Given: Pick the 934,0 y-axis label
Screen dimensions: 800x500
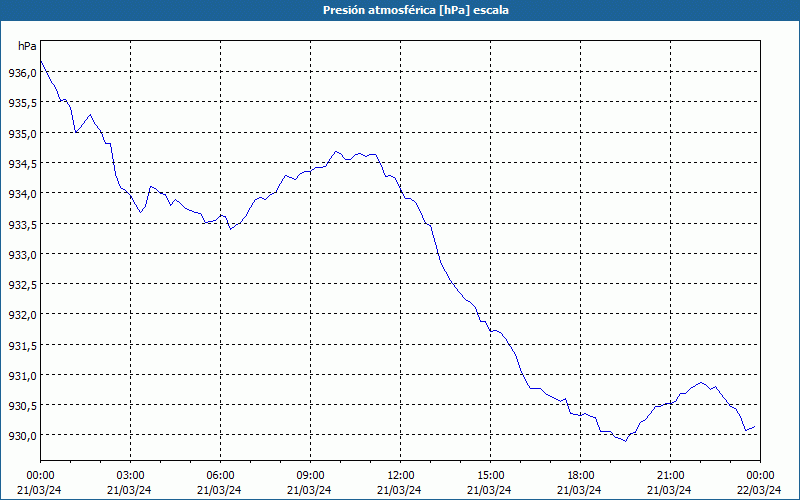Looking at the screenshot, I should (x=22, y=194).
